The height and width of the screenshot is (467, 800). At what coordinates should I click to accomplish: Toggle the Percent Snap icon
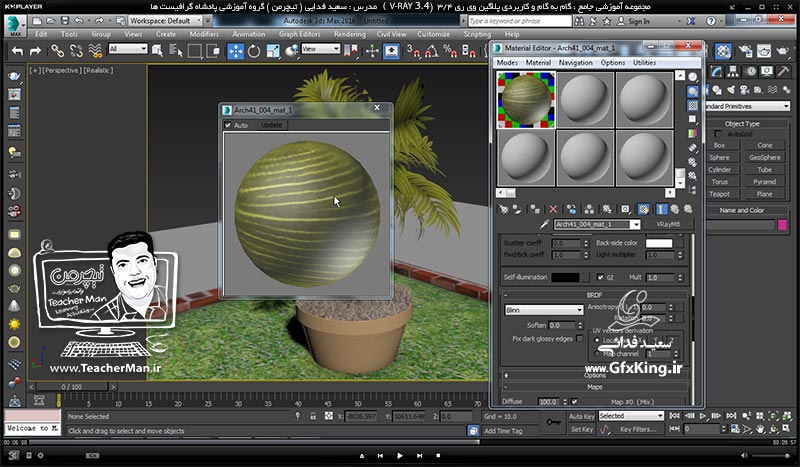tap(449, 51)
